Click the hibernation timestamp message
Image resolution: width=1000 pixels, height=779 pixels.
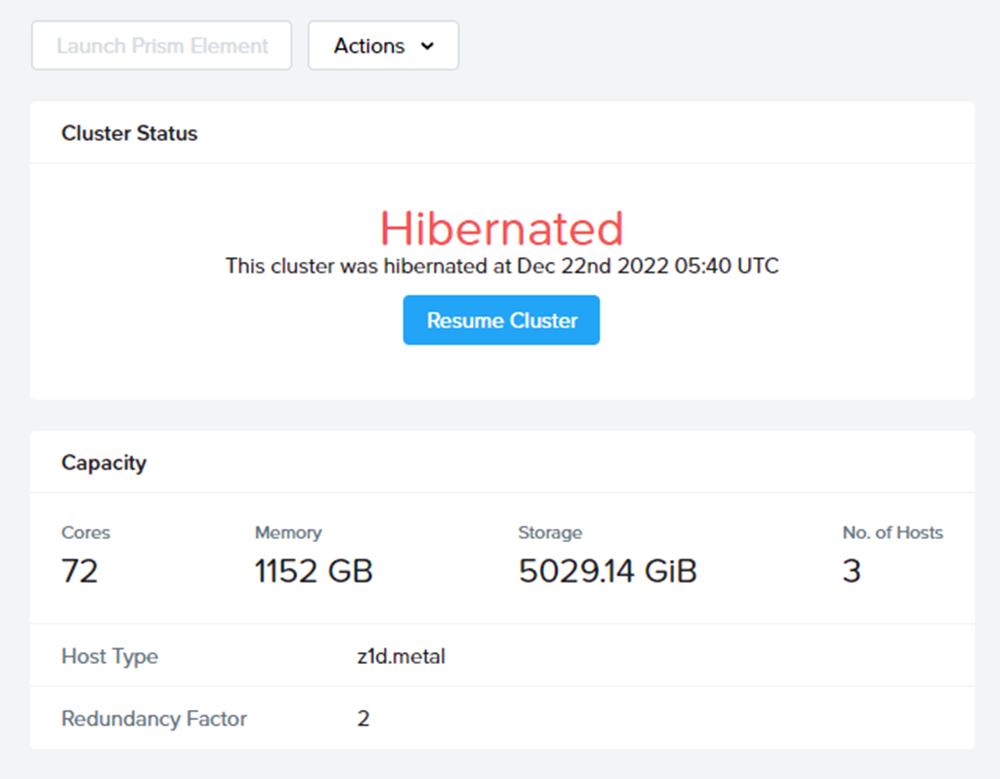point(502,266)
